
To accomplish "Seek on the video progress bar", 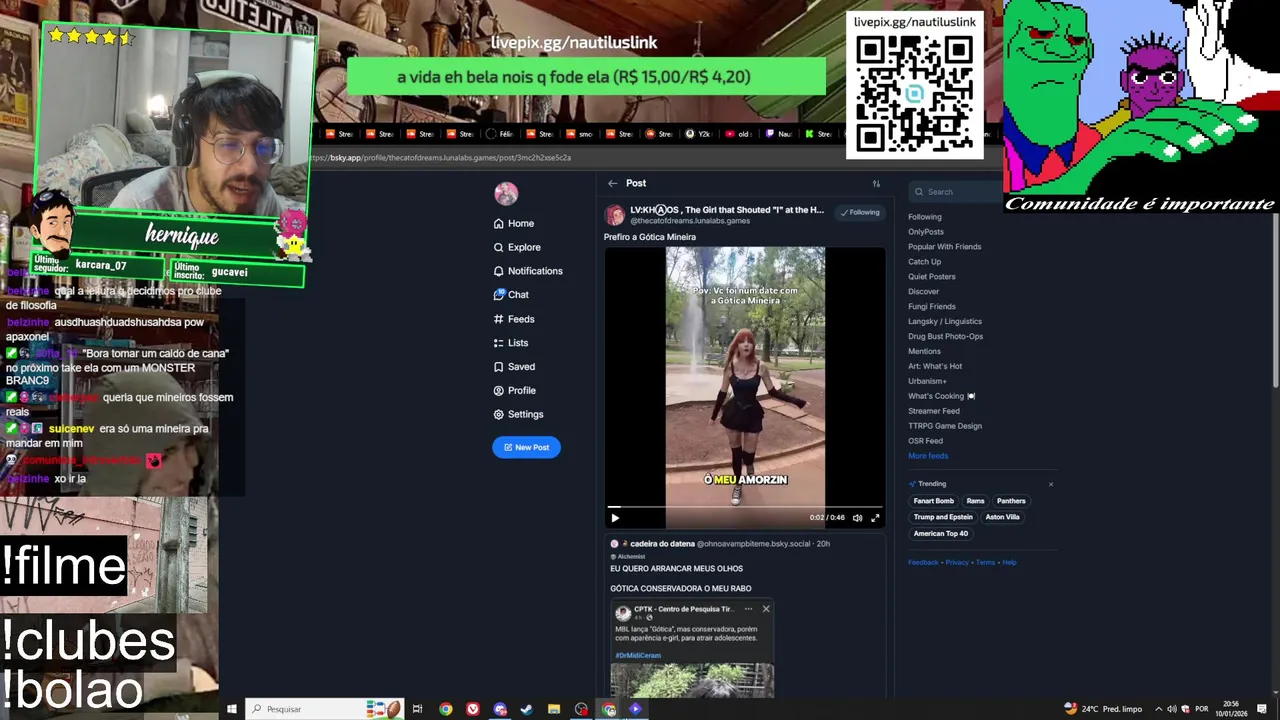I will tap(745, 507).
